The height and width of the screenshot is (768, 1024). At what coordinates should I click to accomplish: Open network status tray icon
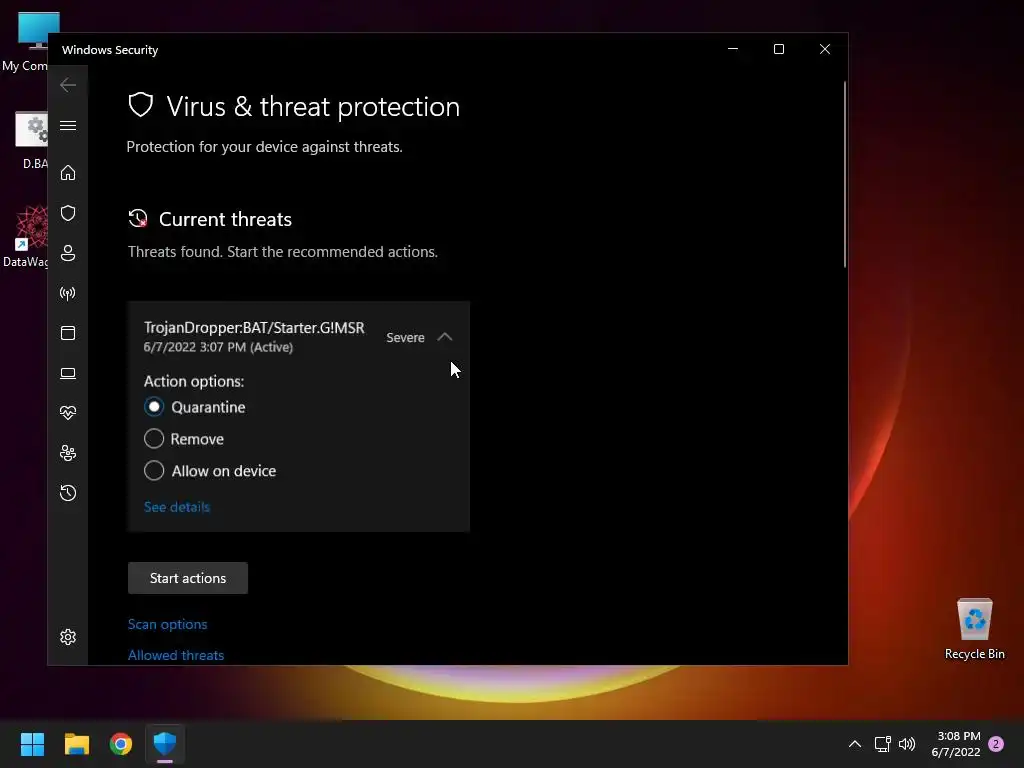pyautogui.click(x=882, y=744)
